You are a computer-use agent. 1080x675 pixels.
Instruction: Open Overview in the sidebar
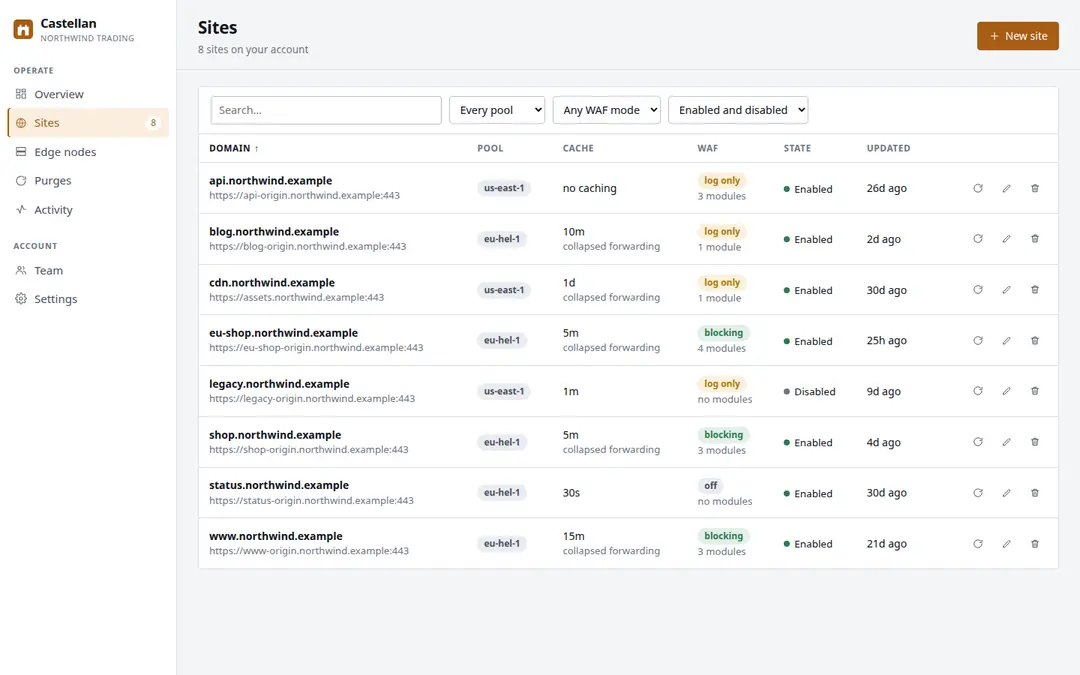coord(87,94)
